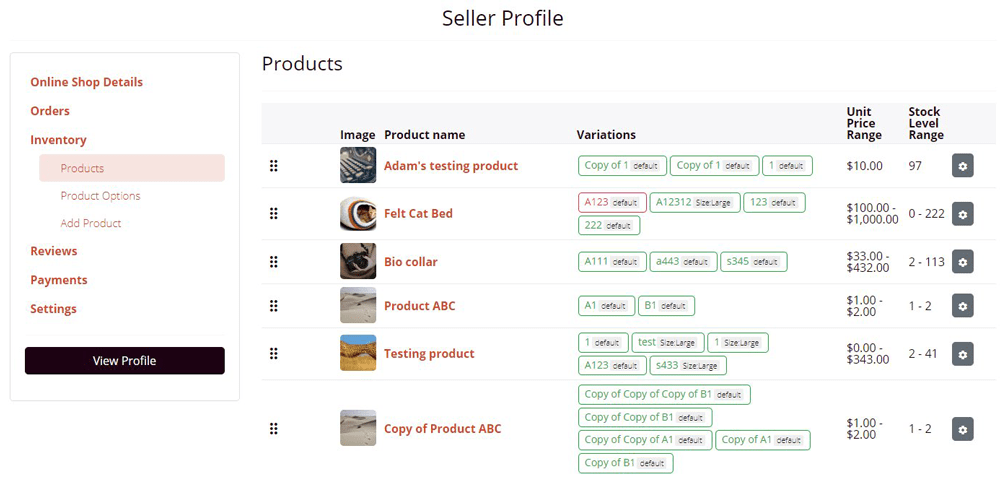The width and height of the screenshot is (1000, 499).
Task: Click the s433 Size:Large variation tag
Action: point(688,366)
